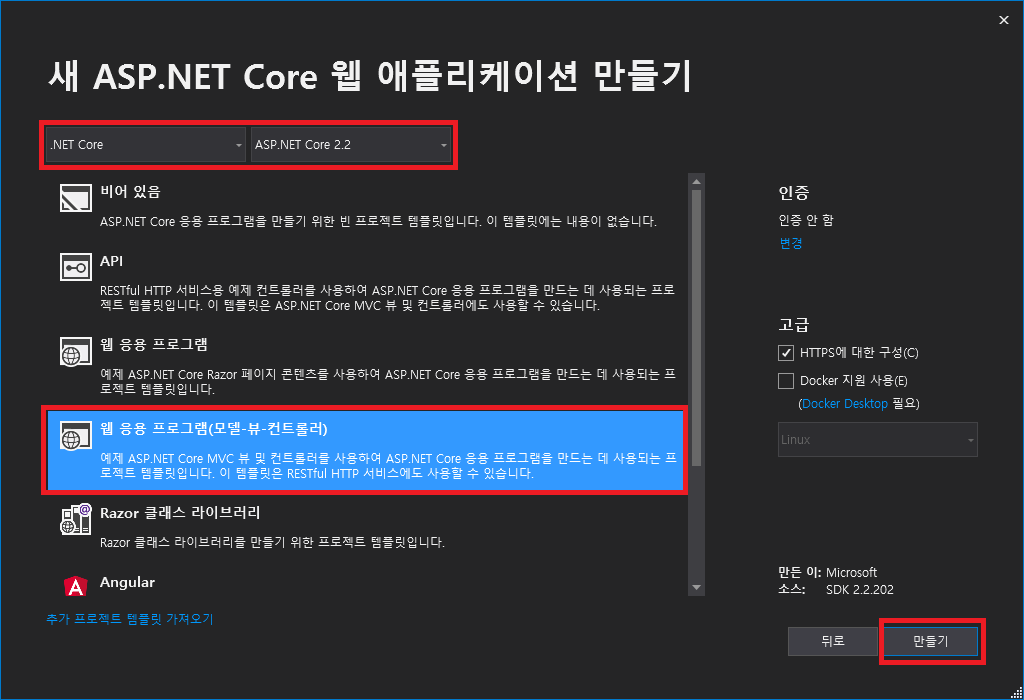Screen dimensions: 1024x700
Task: Click the 뒤로 back button
Action: 833,641
